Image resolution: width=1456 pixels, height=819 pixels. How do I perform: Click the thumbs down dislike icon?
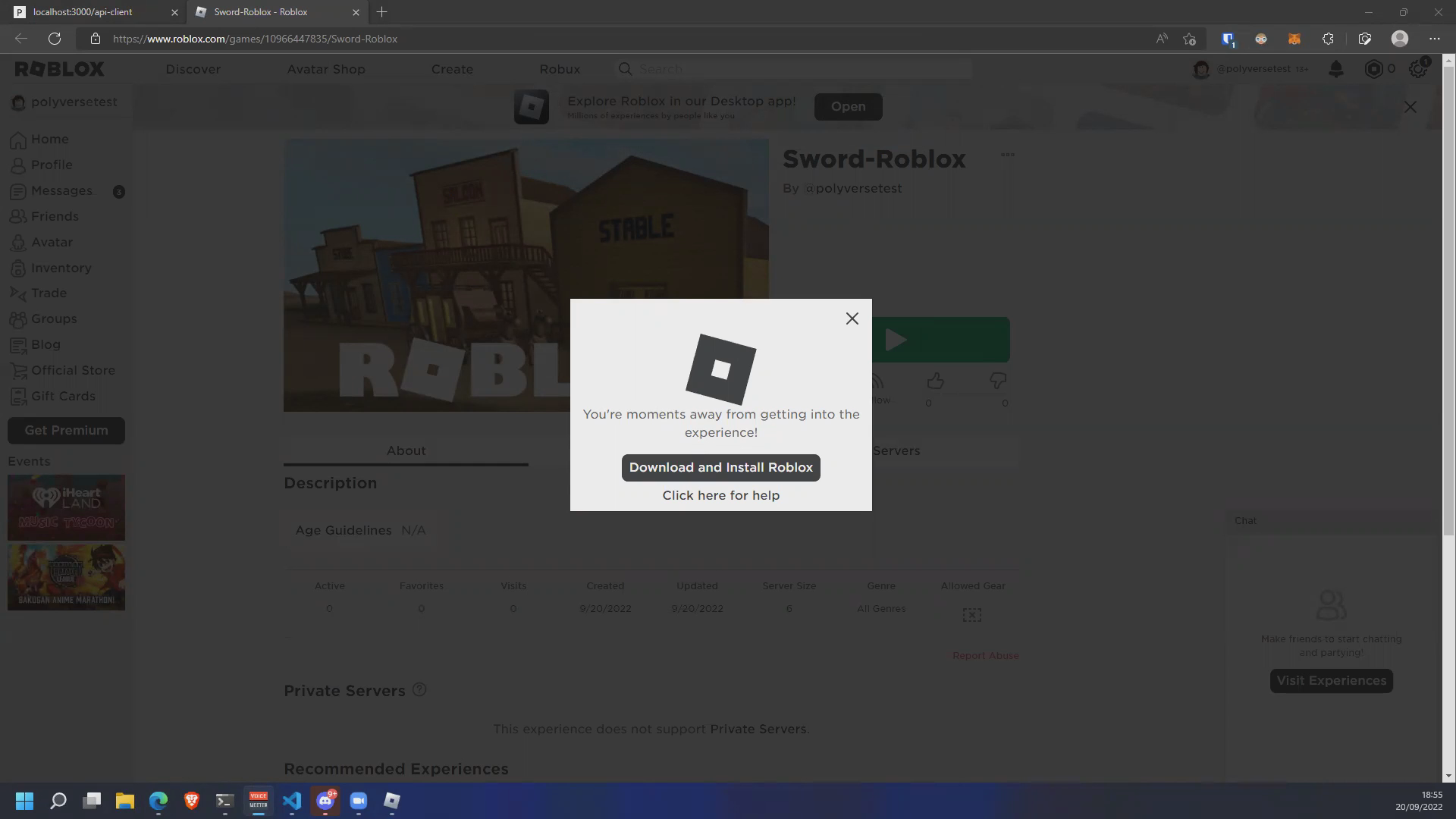click(998, 381)
